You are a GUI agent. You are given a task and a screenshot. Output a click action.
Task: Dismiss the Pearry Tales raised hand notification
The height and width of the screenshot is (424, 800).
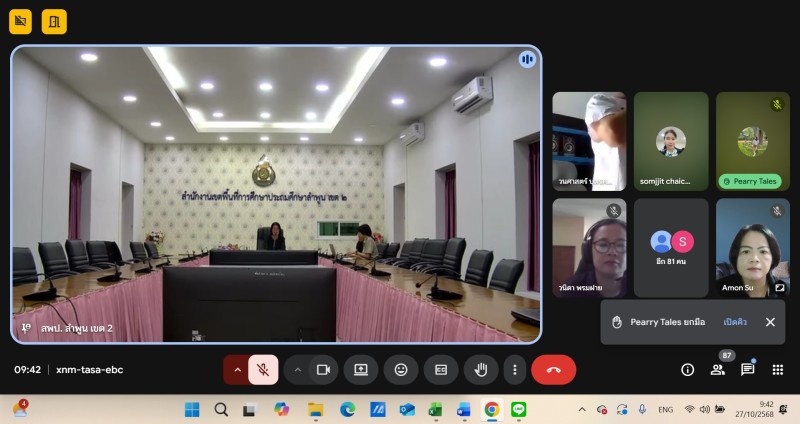pyautogui.click(x=770, y=322)
